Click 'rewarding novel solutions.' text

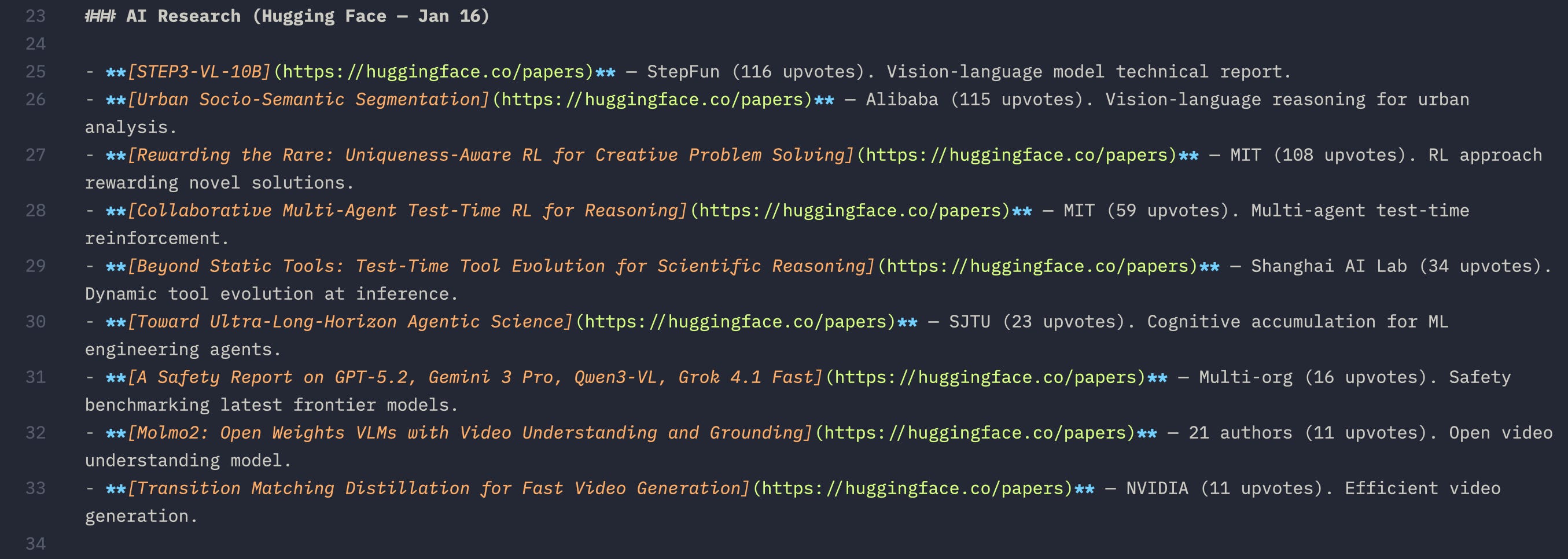tap(219, 183)
